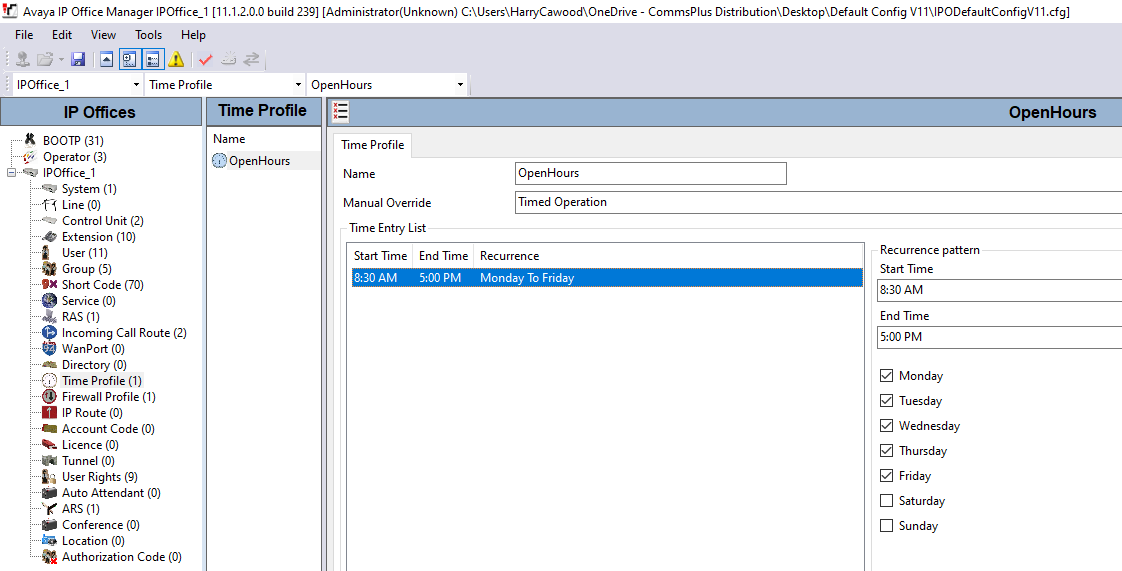
Task: Select Group (5) in the tree
Action: pos(87,269)
